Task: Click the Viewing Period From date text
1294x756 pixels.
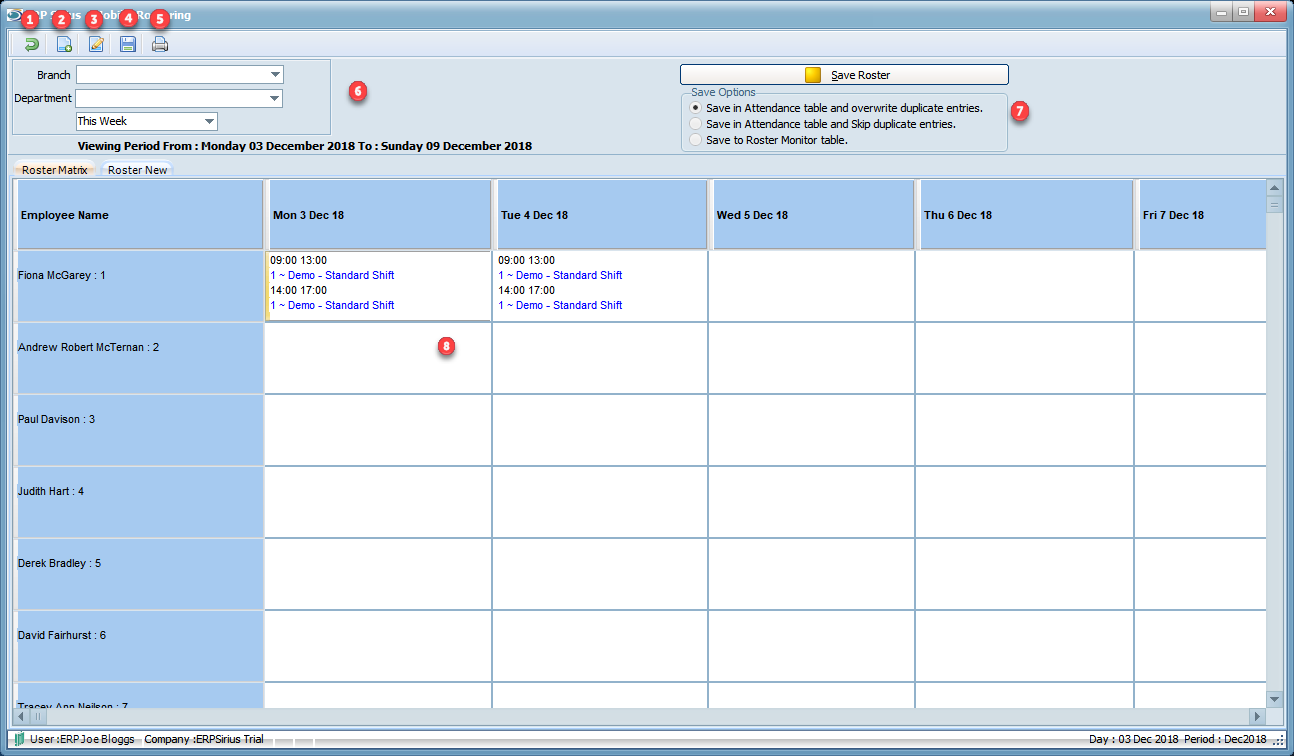Action: [x=304, y=146]
